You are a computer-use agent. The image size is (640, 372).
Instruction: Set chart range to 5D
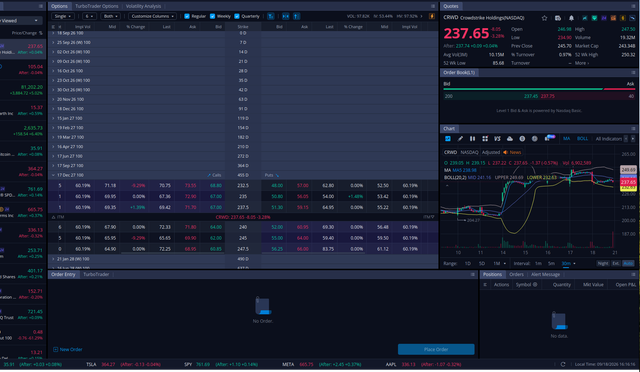click(x=482, y=264)
